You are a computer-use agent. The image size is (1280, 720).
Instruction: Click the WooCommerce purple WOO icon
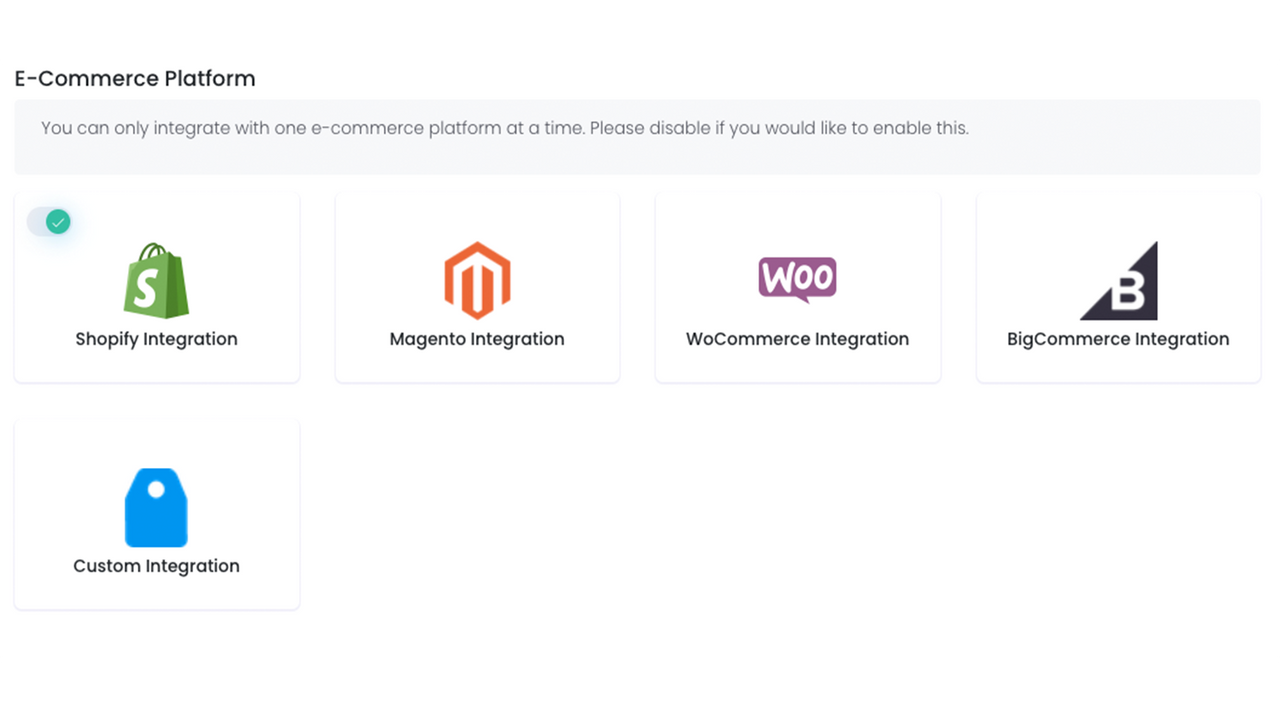click(x=797, y=279)
